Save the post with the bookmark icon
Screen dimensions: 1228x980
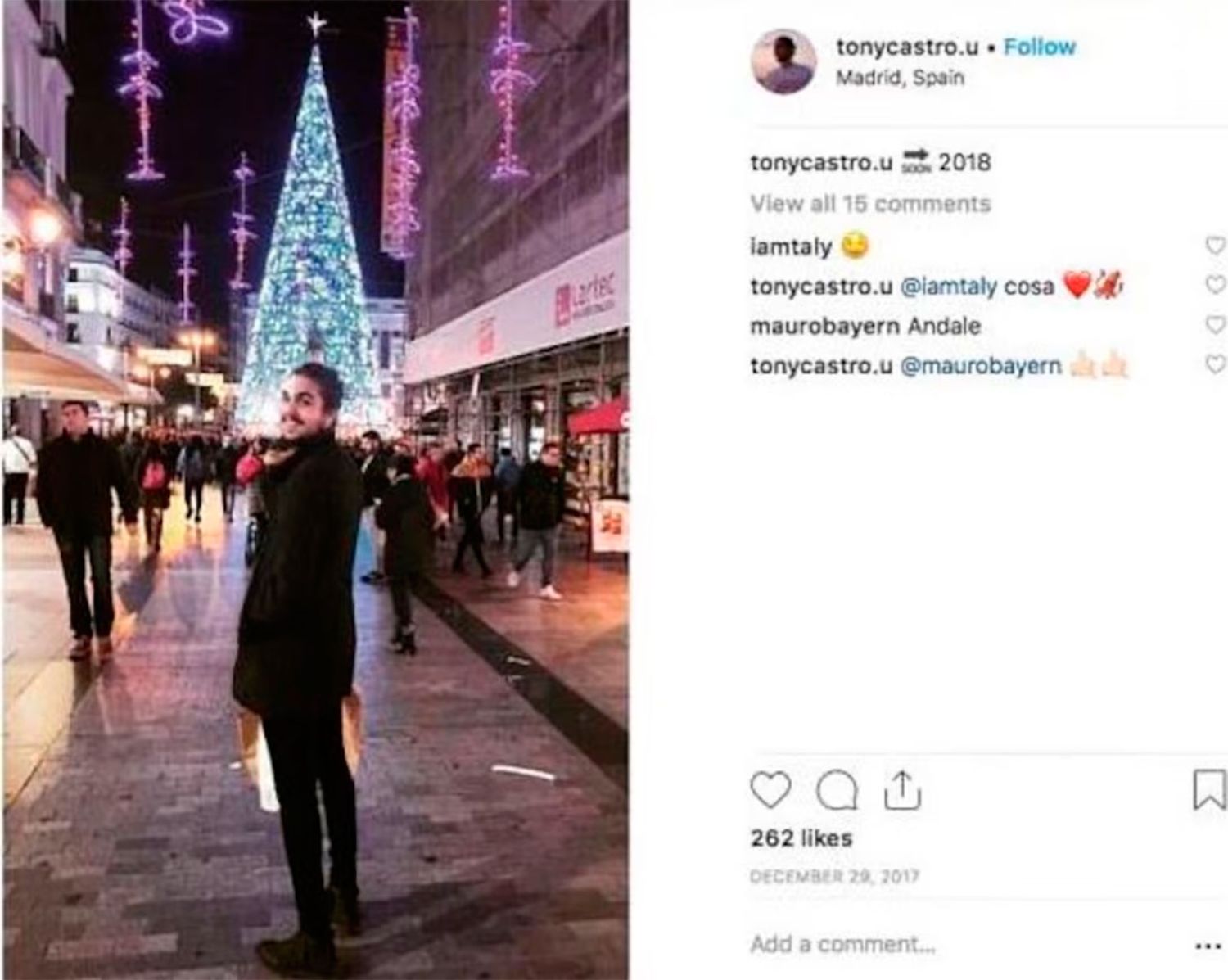(1209, 789)
